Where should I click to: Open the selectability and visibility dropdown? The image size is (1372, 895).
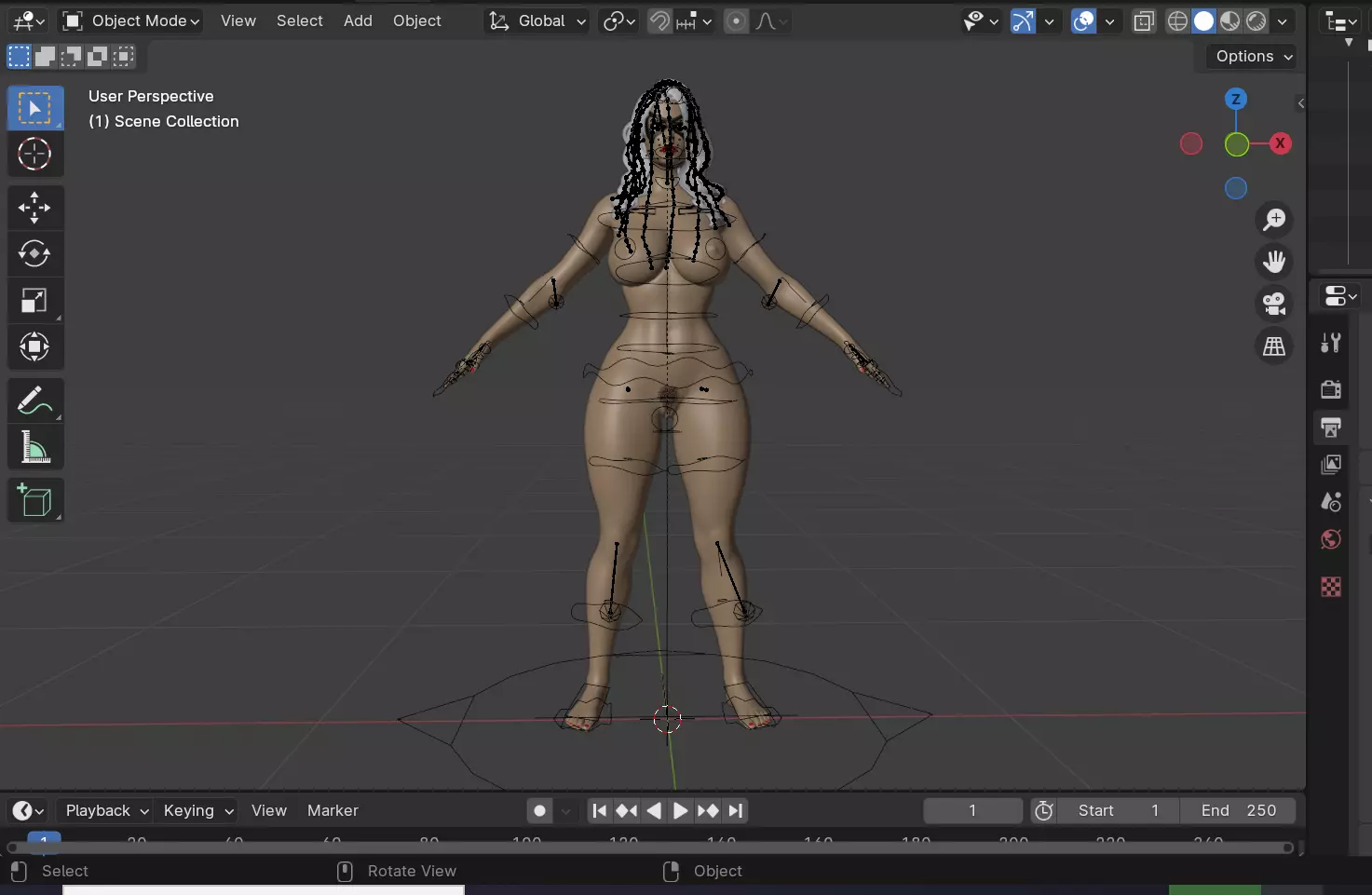tap(981, 20)
